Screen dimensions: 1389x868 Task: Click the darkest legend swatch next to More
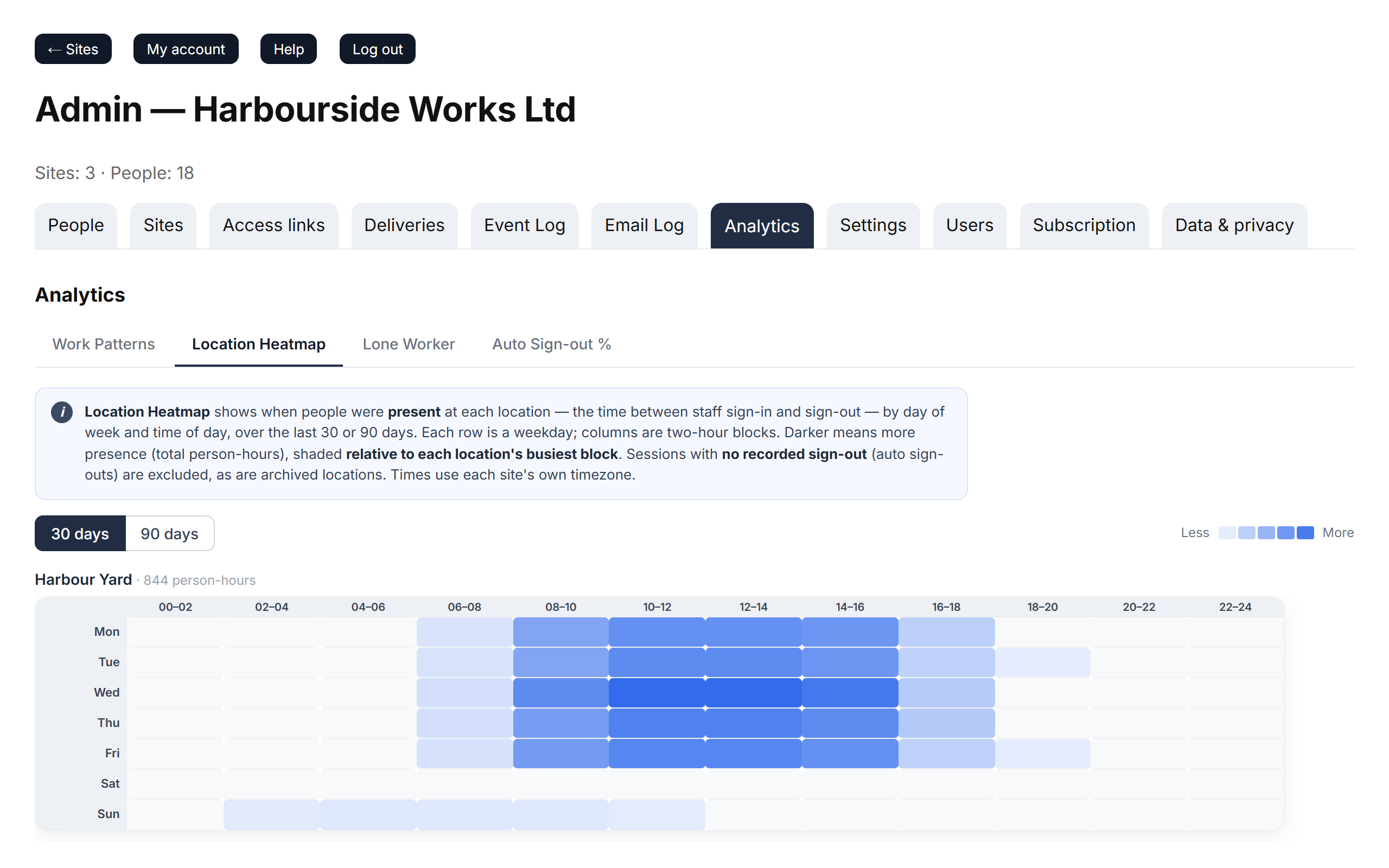(1304, 533)
